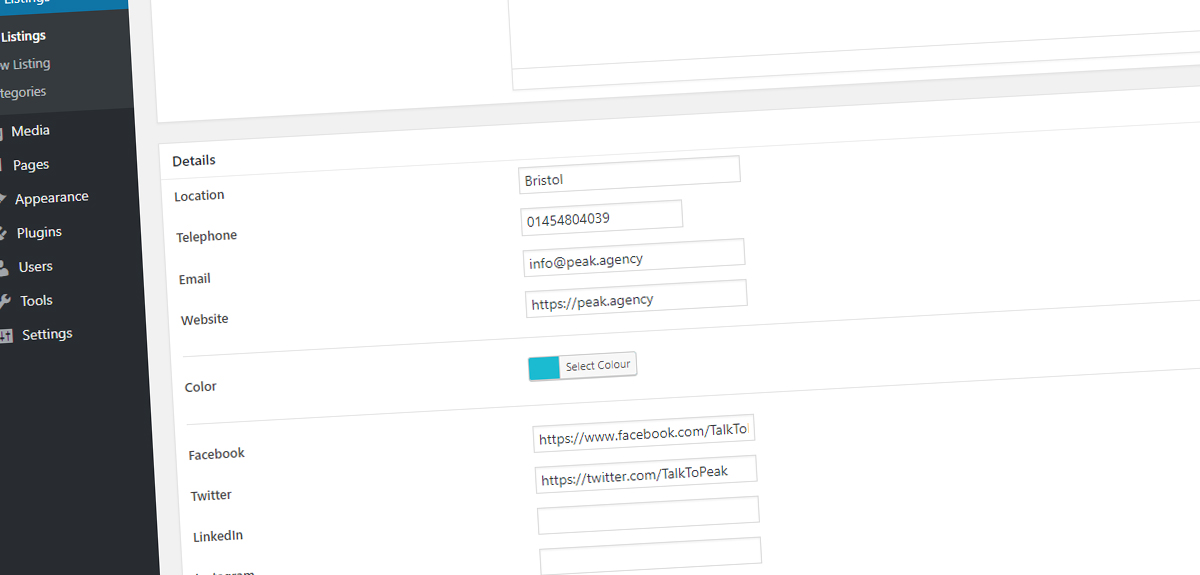Image resolution: width=1200 pixels, height=575 pixels.
Task: Select the Email field with info@peak.agency
Action: 633,258
